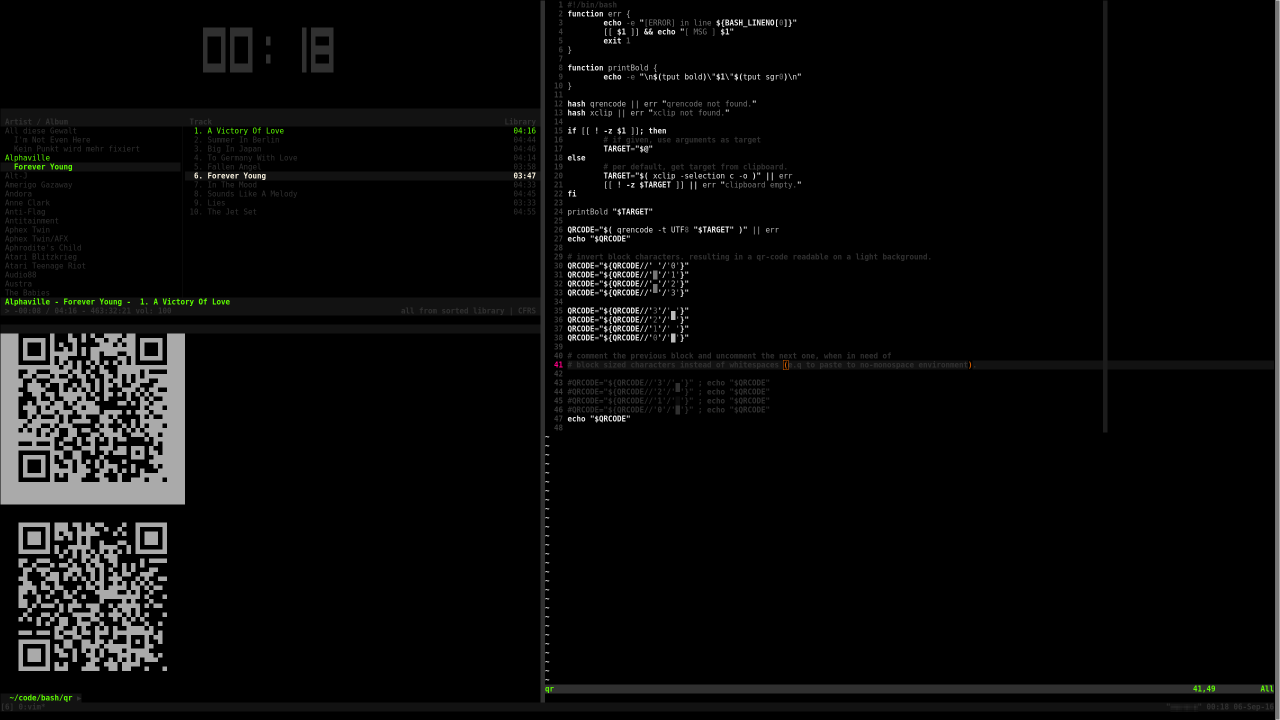Image resolution: width=1280 pixels, height=720 pixels.
Task: Click the Alphaville artist entry
Action: pos(27,158)
